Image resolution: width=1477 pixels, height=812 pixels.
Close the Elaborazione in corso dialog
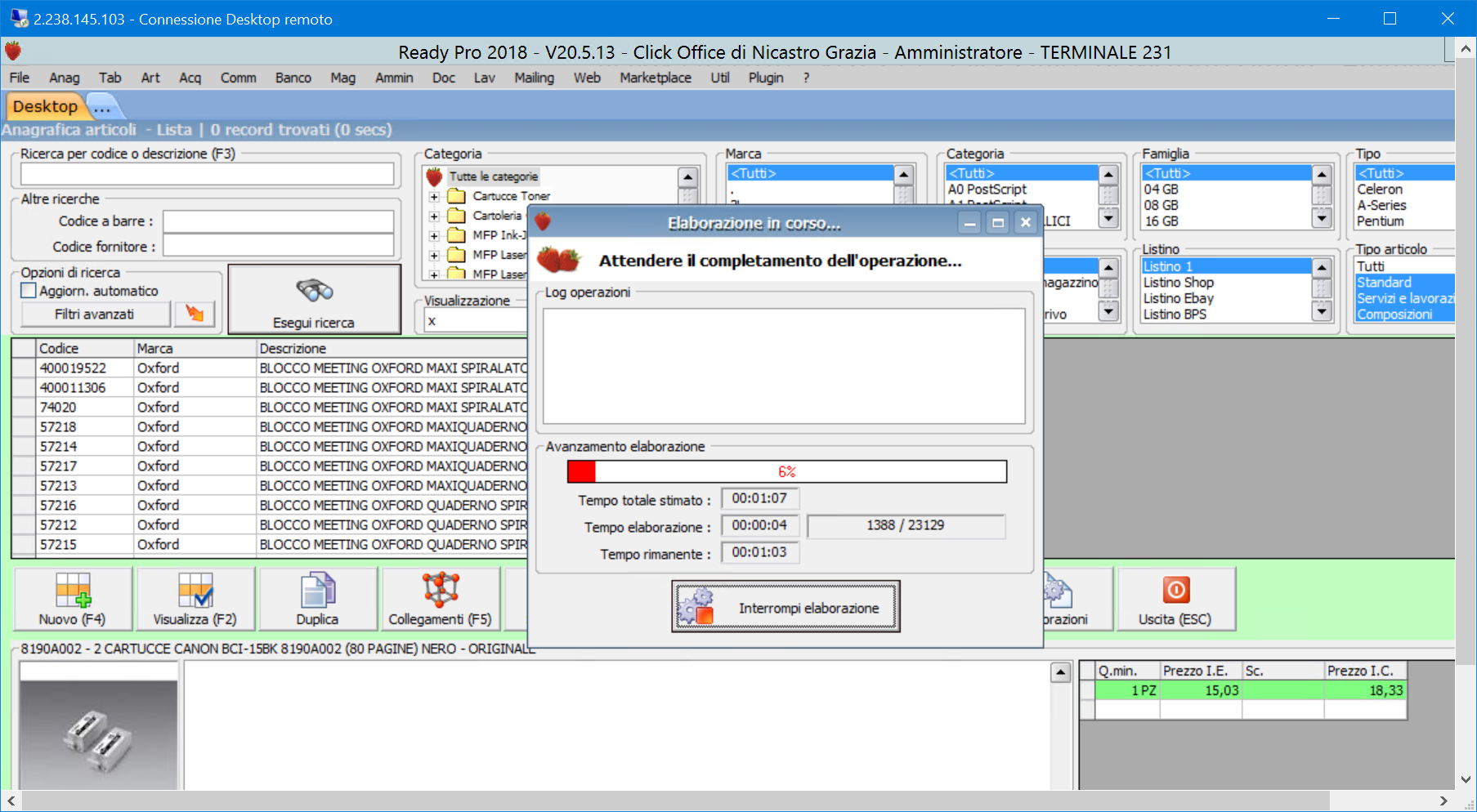click(x=1025, y=222)
